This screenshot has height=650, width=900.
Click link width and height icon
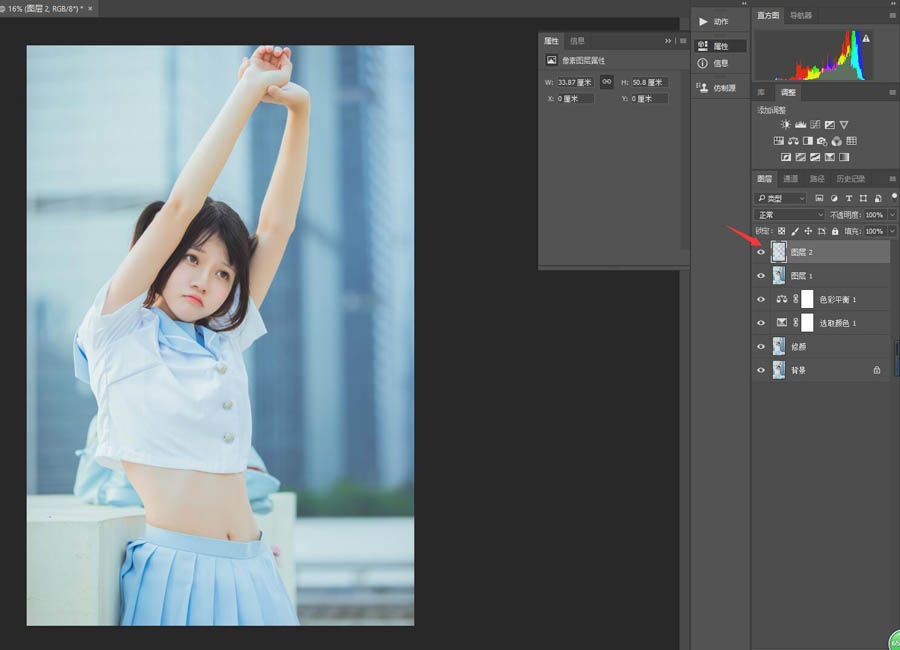606,82
